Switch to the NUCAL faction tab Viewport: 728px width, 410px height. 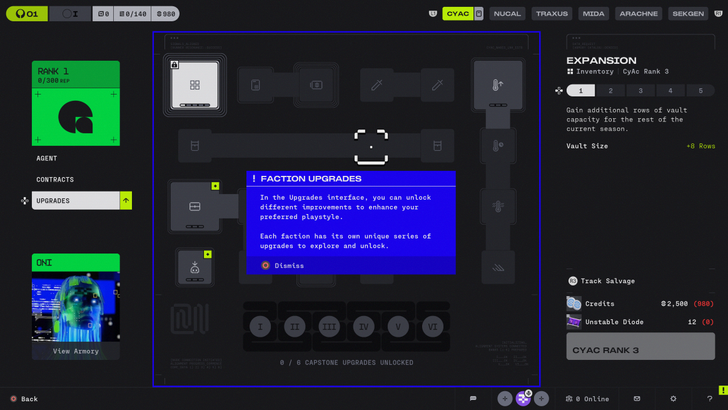(x=507, y=14)
